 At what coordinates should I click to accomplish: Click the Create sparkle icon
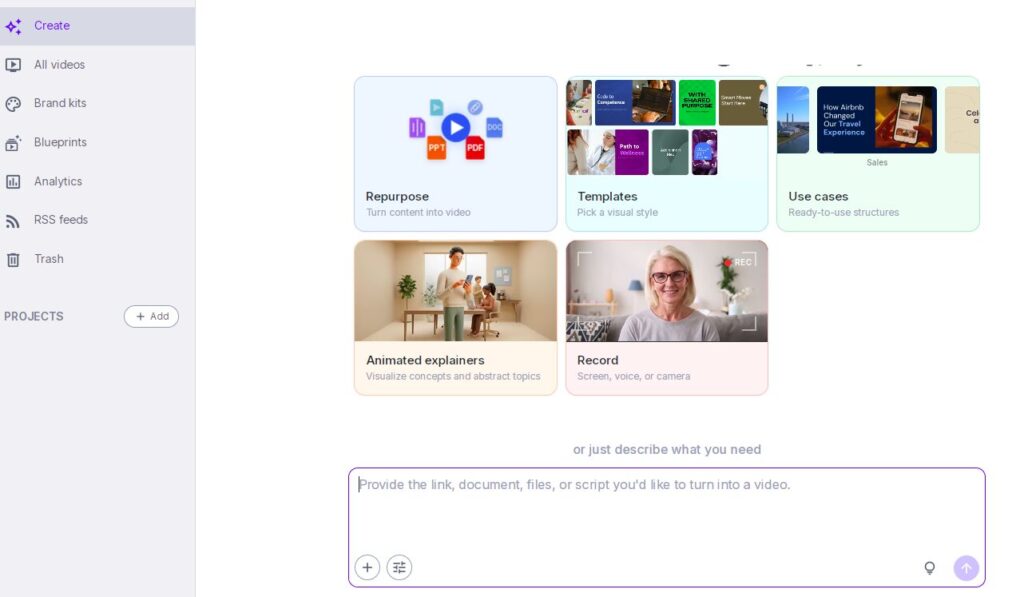pyautogui.click(x=13, y=27)
